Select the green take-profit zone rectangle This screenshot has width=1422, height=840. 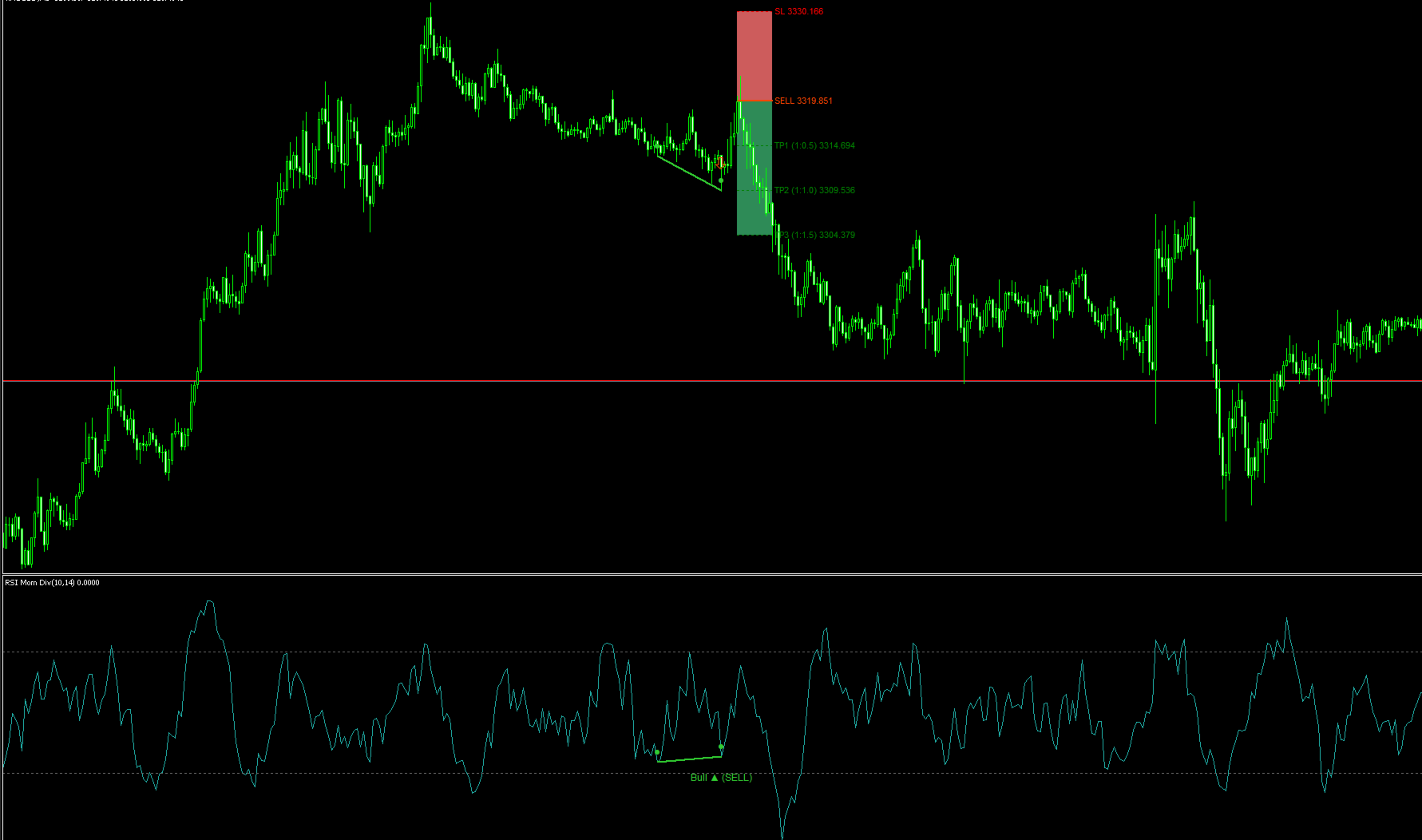(755, 168)
